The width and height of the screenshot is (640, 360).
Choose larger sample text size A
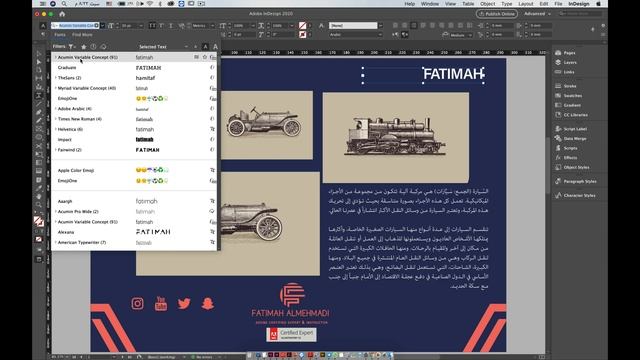[215, 47]
